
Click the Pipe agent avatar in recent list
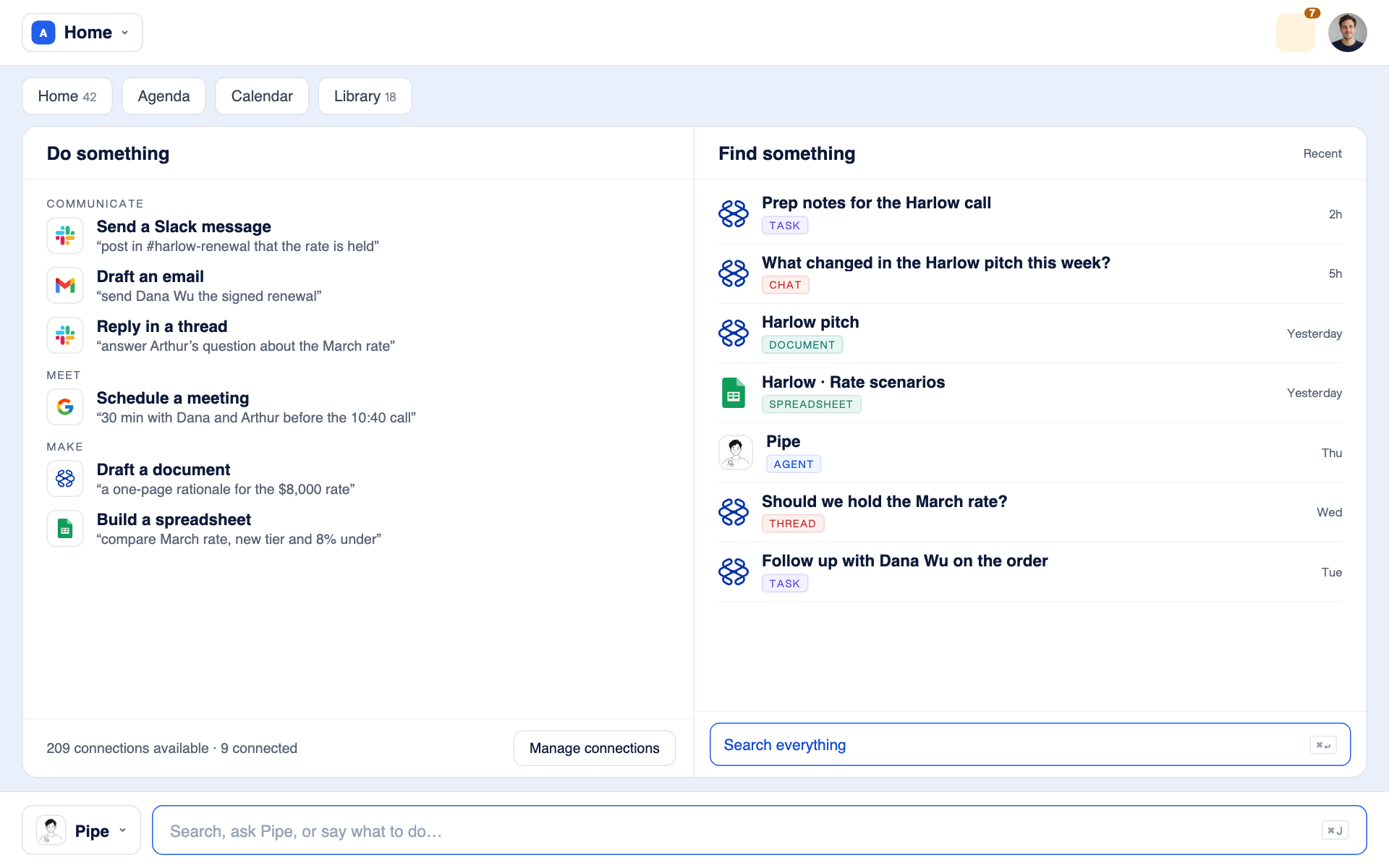(x=736, y=453)
